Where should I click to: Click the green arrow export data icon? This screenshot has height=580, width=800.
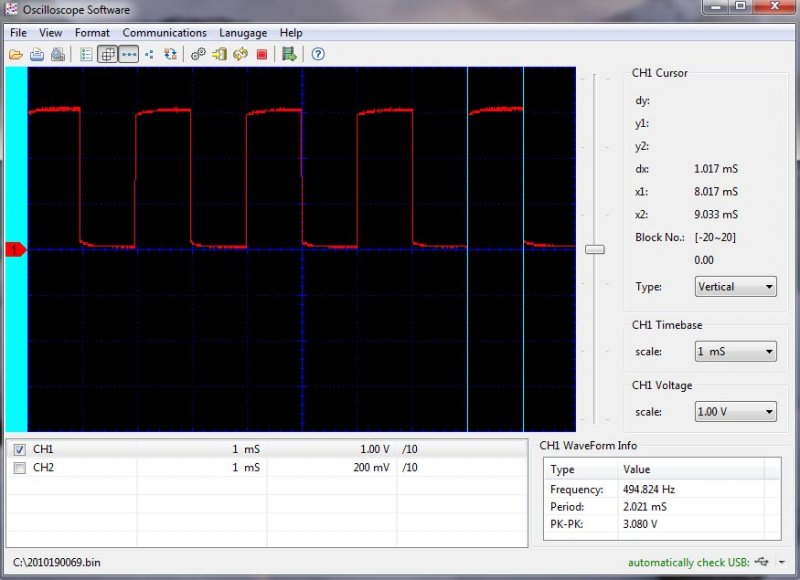point(289,54)
